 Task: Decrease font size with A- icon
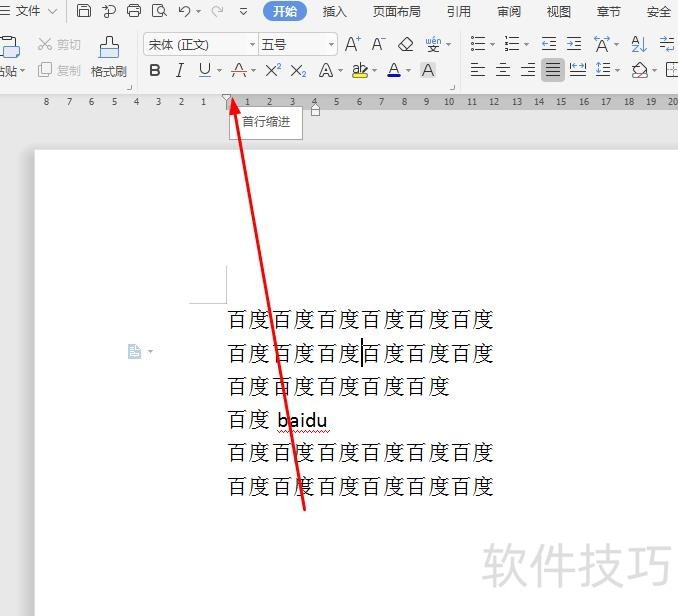tap(378, 44)
